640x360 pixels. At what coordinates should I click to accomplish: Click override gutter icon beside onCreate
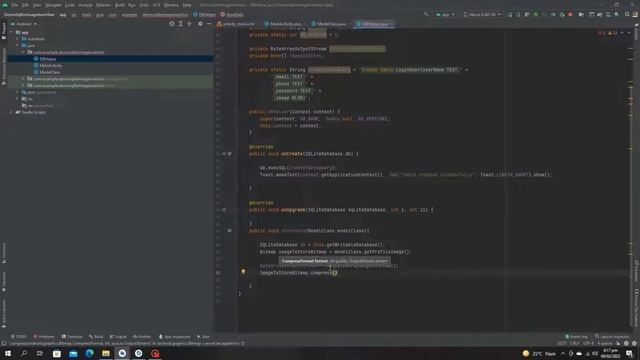click(x=224, y=154)
